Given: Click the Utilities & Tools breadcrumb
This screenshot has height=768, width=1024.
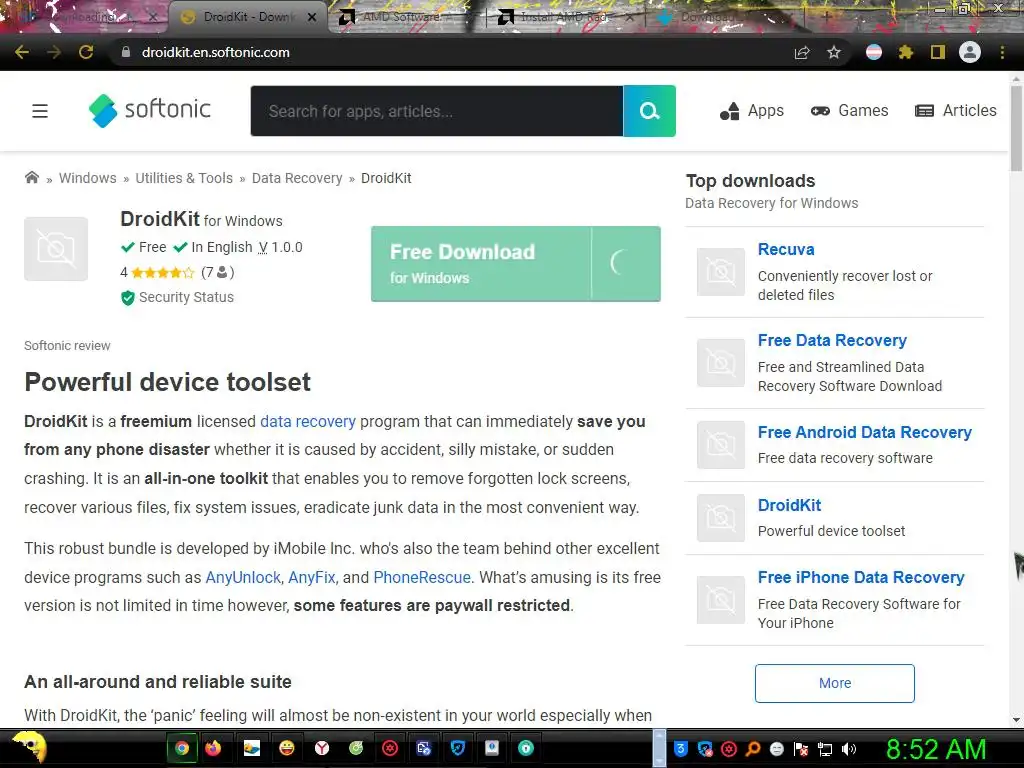Looking at the screenshot, I should [x=184, y=178].
